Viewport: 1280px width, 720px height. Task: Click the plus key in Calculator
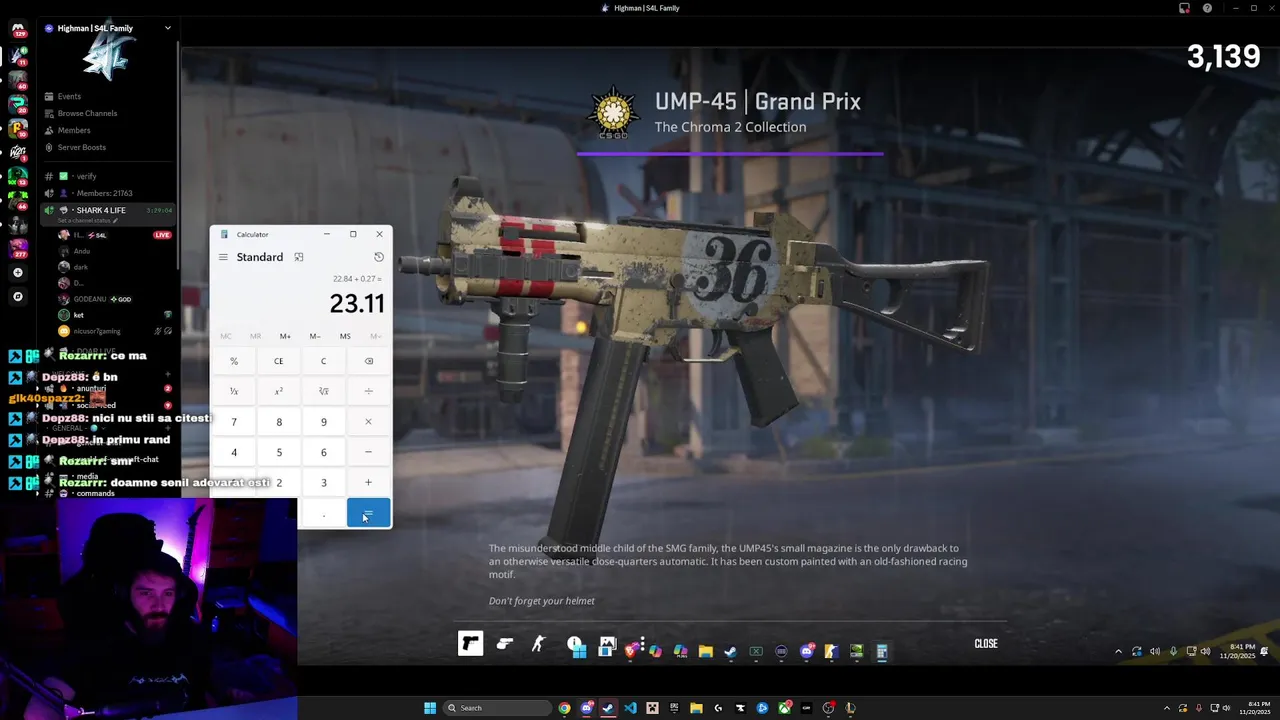pos(368,483)
